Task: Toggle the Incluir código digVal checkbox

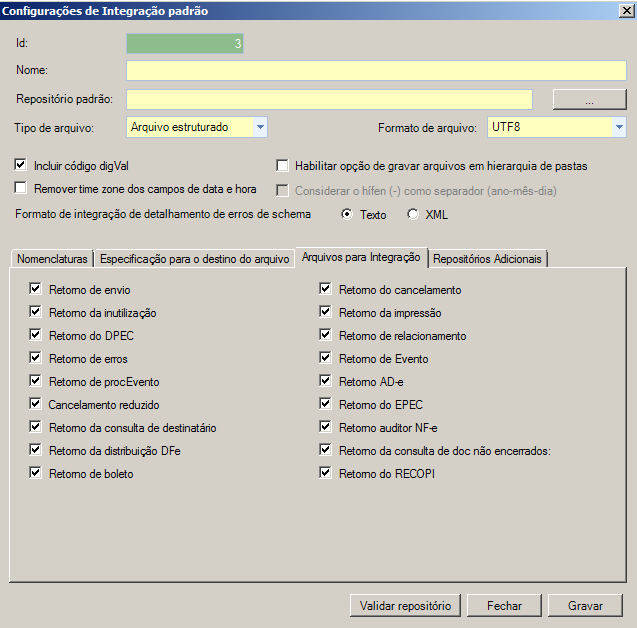Action: 21,164
